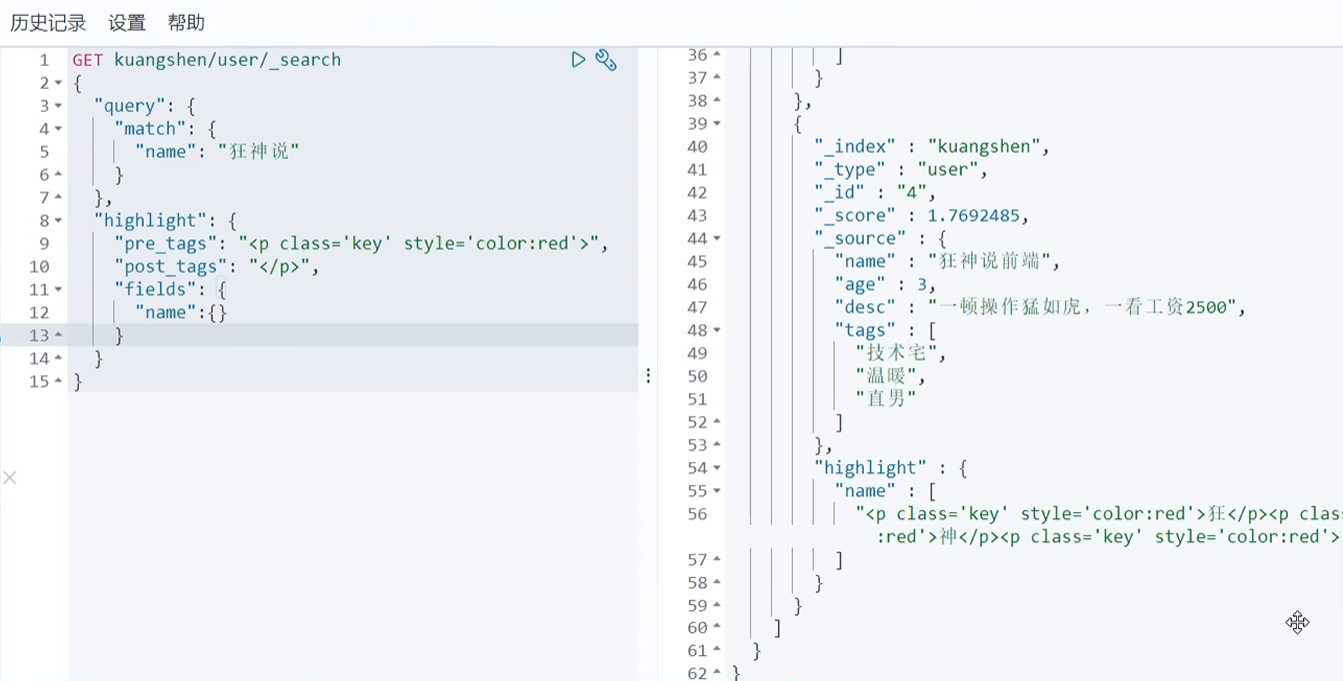Open the wrench options icon
The height and width of the screenshot is (681, 1343).
click(x=606, y=60)
